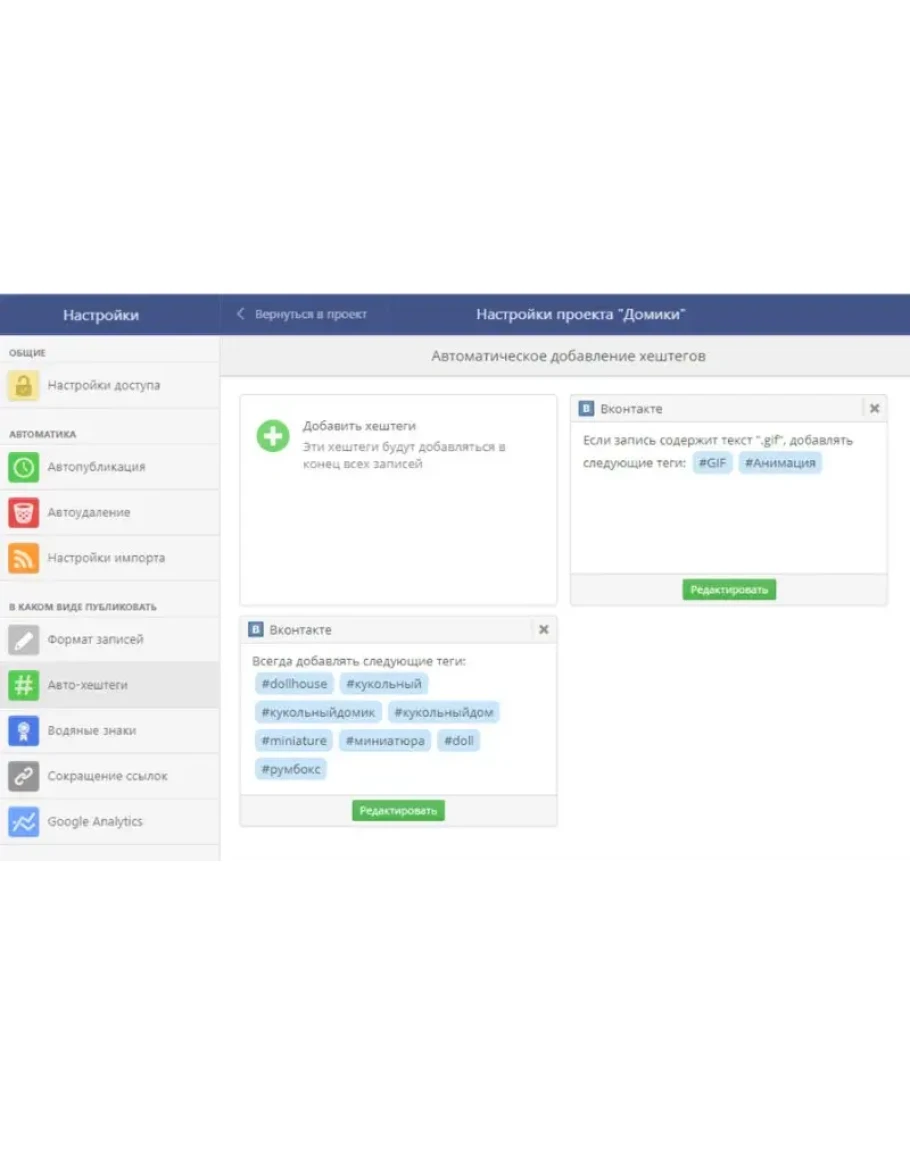Select 'Сокращение ссылок' menu item
910x1155 pixels.
coord(108,776)
